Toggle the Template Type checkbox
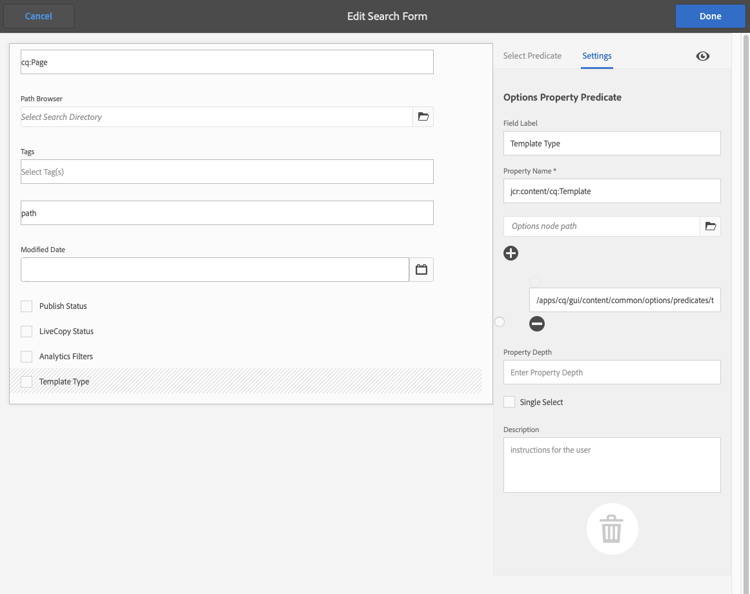The width and height of the screenshot is (750, 594). click(27, 381)
